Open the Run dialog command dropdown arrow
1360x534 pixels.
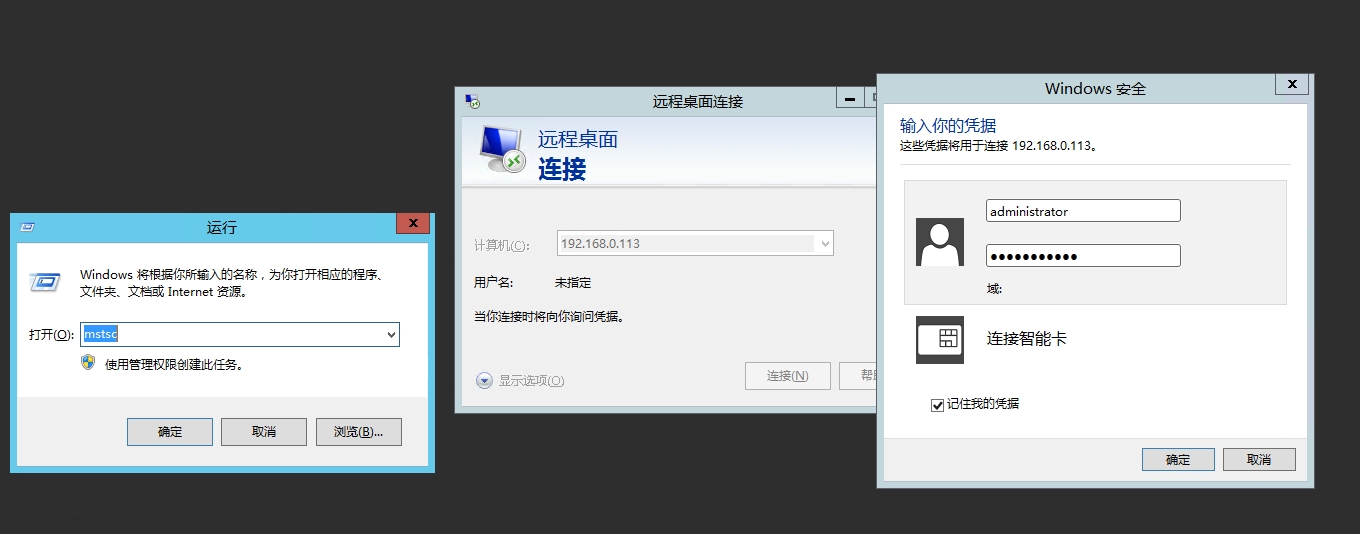[x=391, y=335]
